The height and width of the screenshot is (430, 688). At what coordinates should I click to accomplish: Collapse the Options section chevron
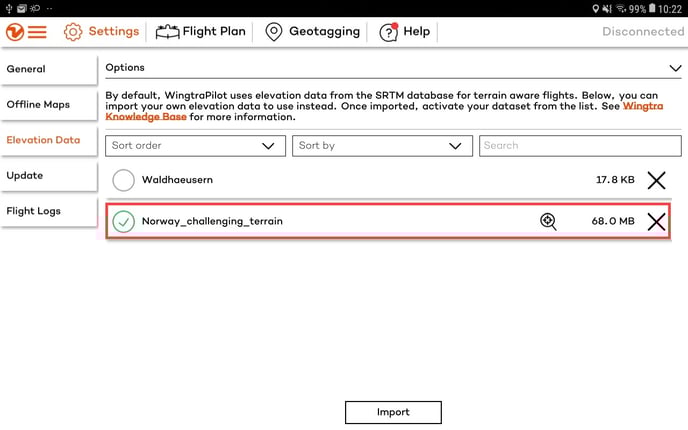[x=675, y=69]
